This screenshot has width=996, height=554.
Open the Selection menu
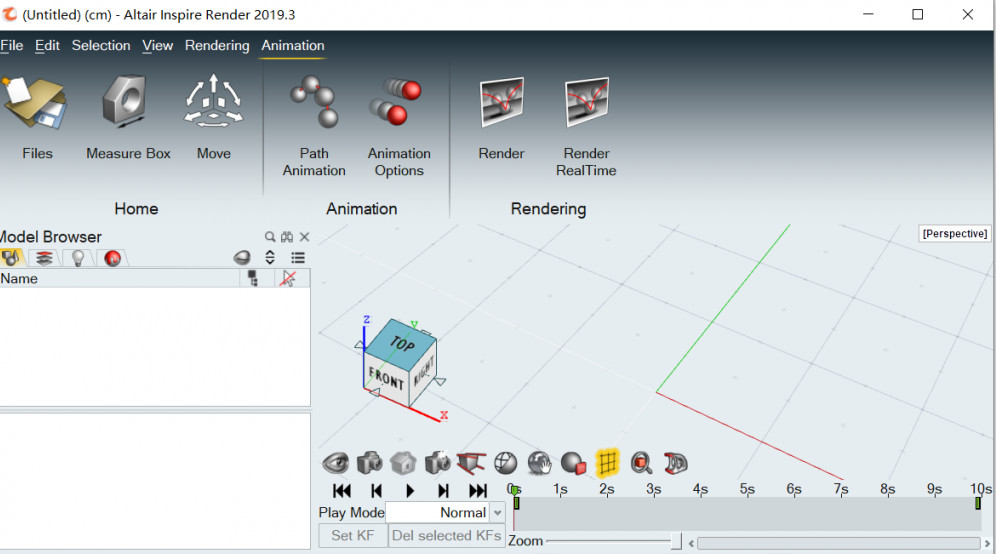tap(101, 46)
